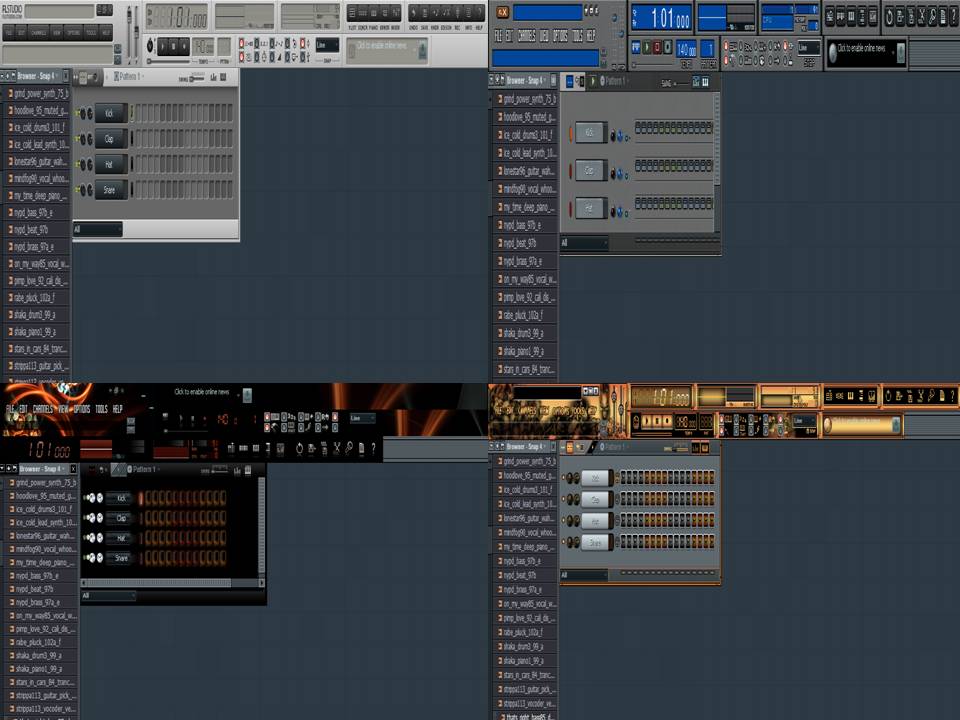Viewport: 960px width, 720px height.
Task: Click the Save disk icon in blue skin
Action: coord(899,17)
